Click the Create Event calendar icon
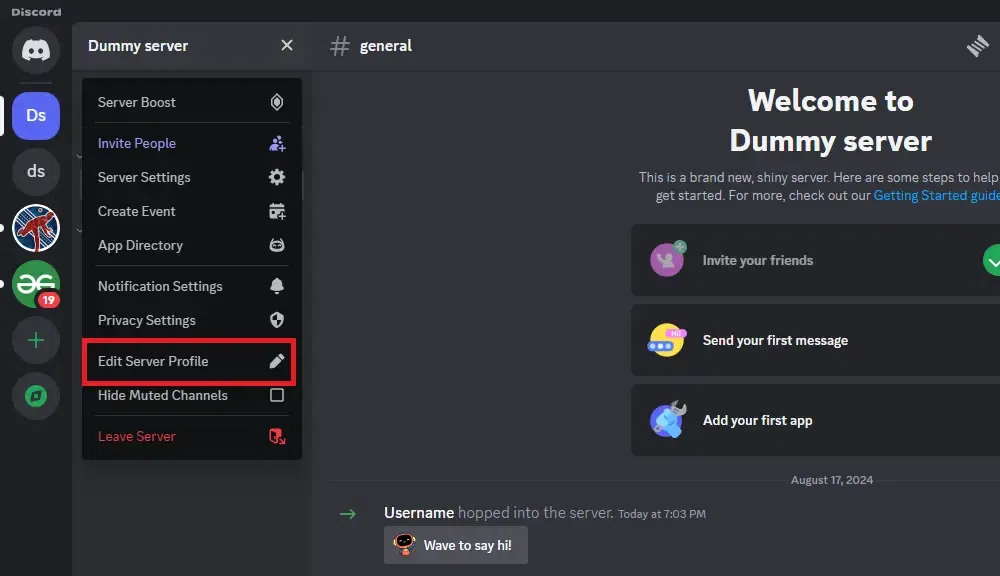The width and height of the screenshot is (1000, 576). pos(277,211)
